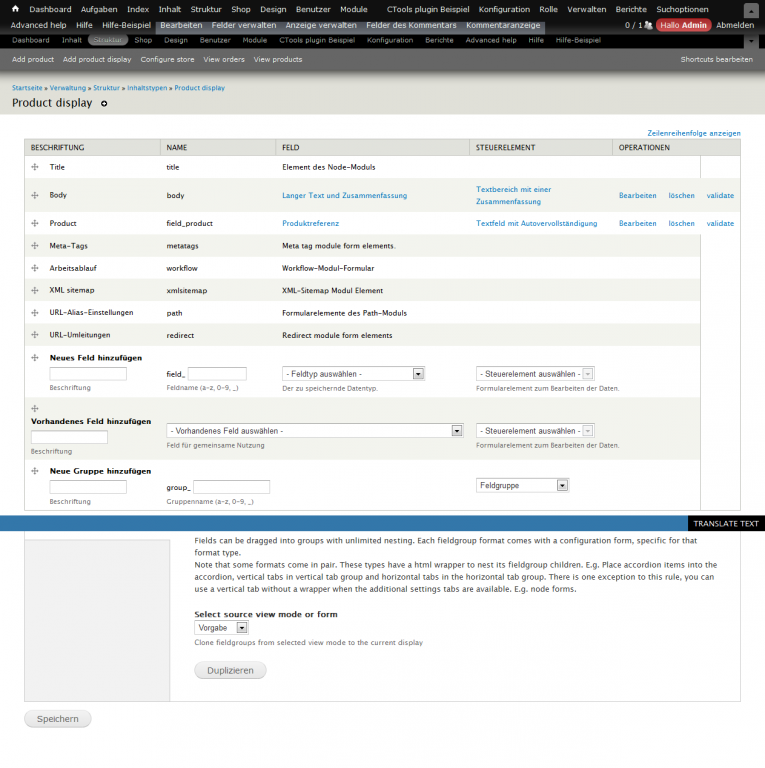The height and width of the screenshot is (768, 765).
Task: Click the Duplizieren button
Action: click(230, 670)
